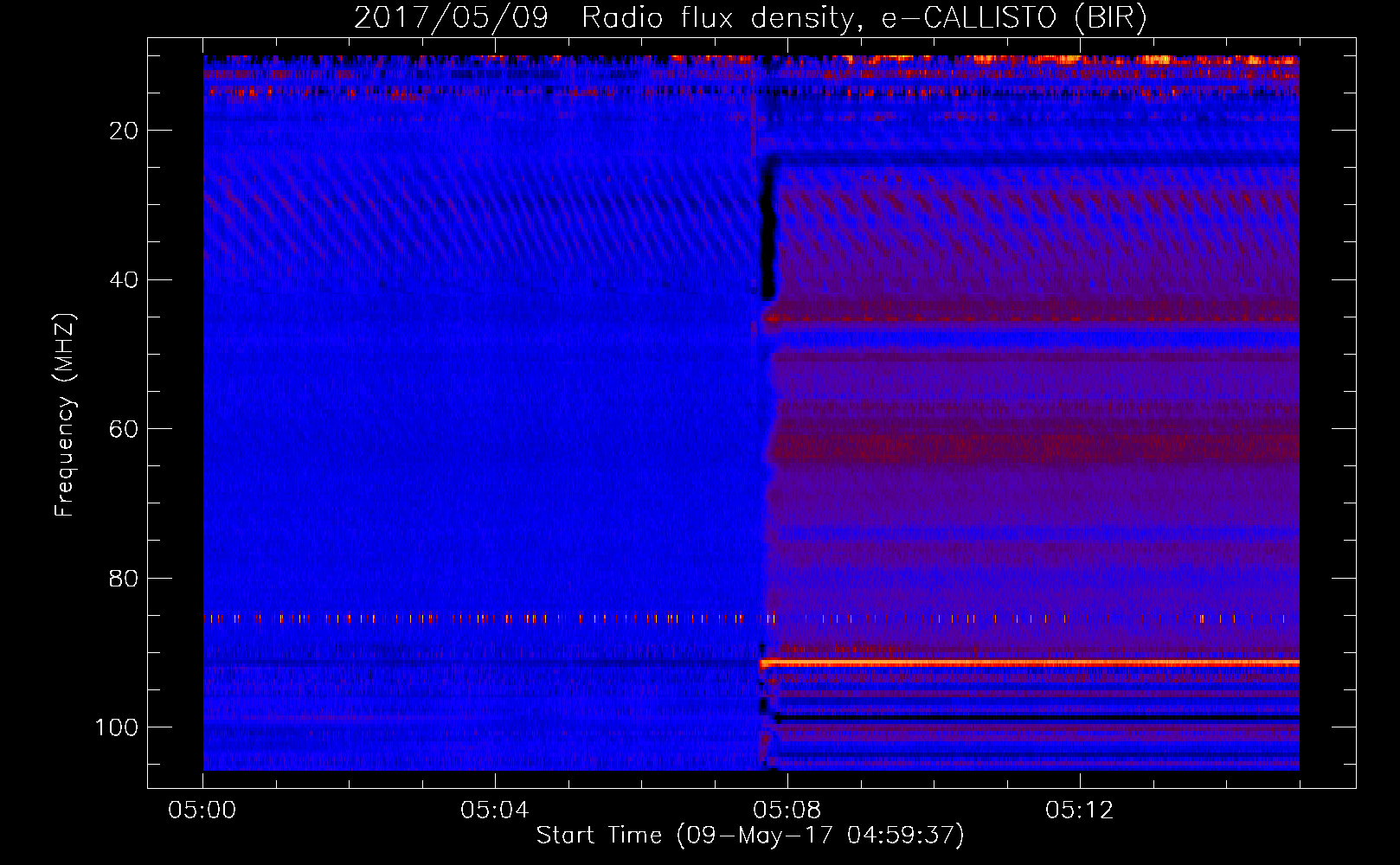
Task: Click the bright yellow emission band near 91 MHz
Action: 1030,663
